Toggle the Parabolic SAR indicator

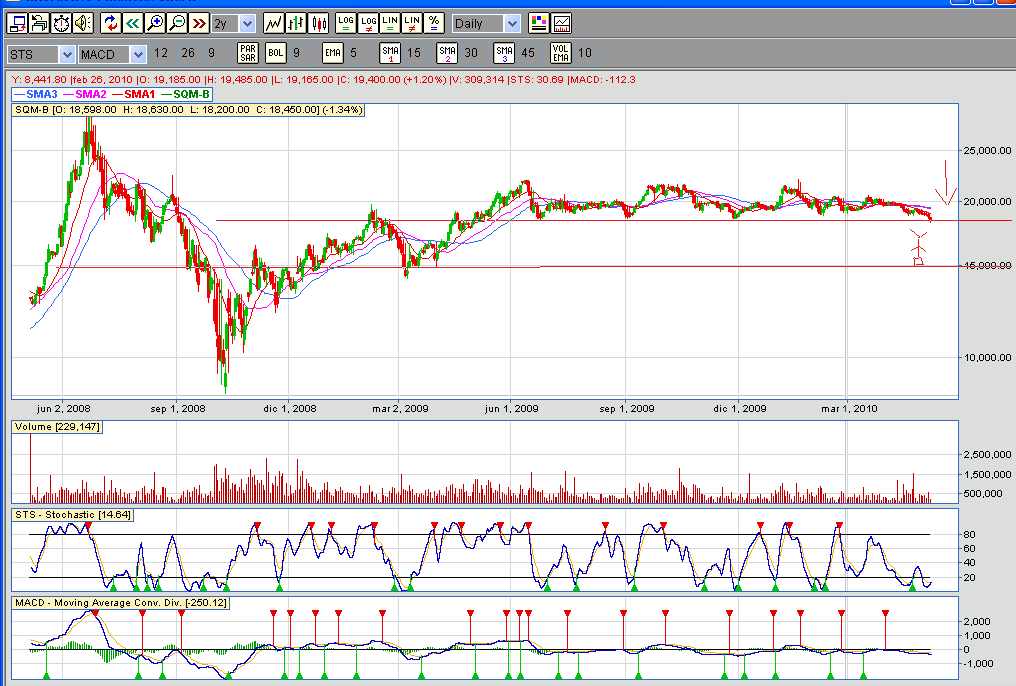(248, 53)
